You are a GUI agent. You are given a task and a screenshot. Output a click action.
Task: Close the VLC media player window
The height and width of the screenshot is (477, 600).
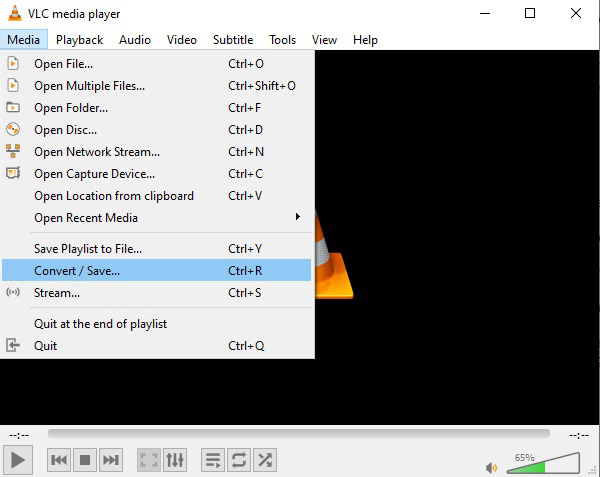pyautogui.click(x=576, y=13)
